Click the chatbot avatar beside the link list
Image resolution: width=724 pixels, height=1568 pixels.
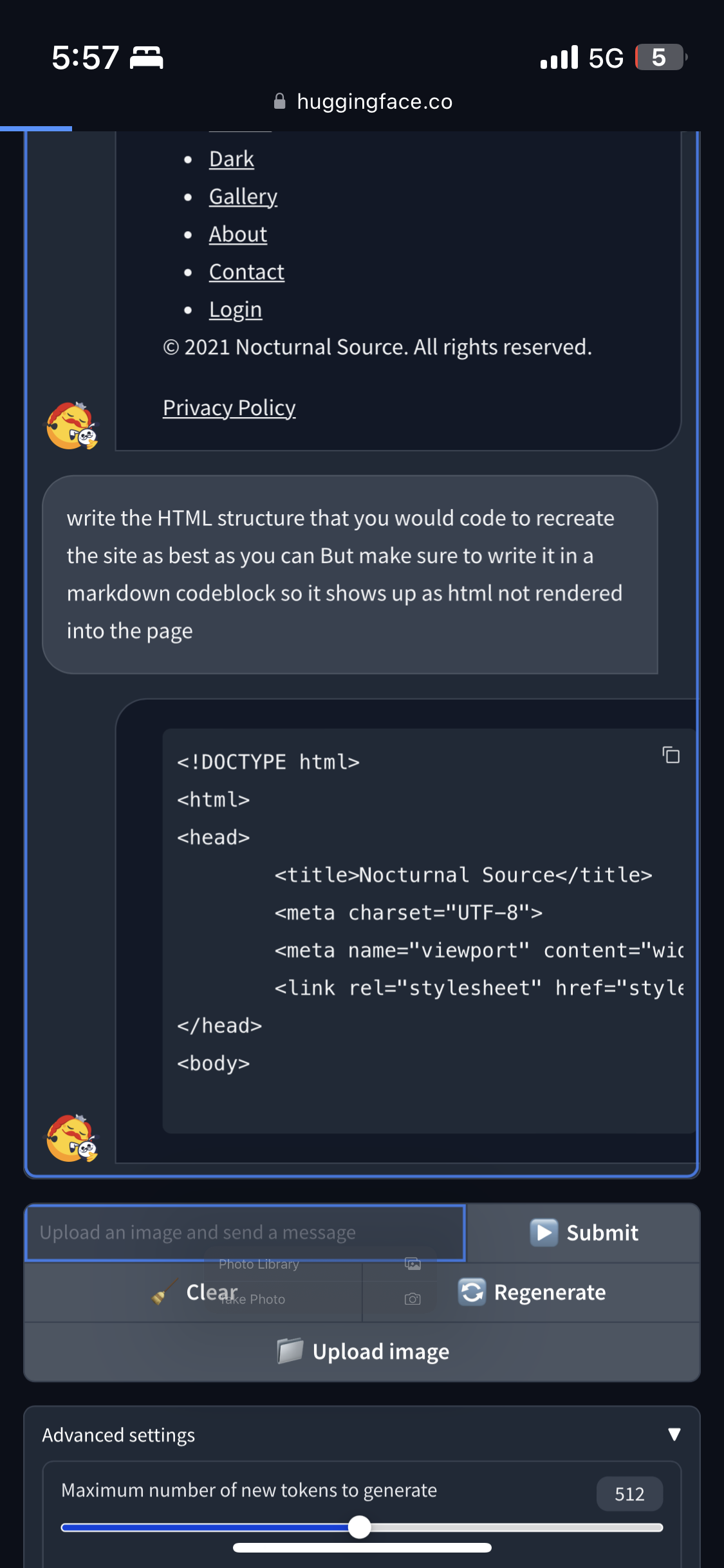tap(71, 425)
